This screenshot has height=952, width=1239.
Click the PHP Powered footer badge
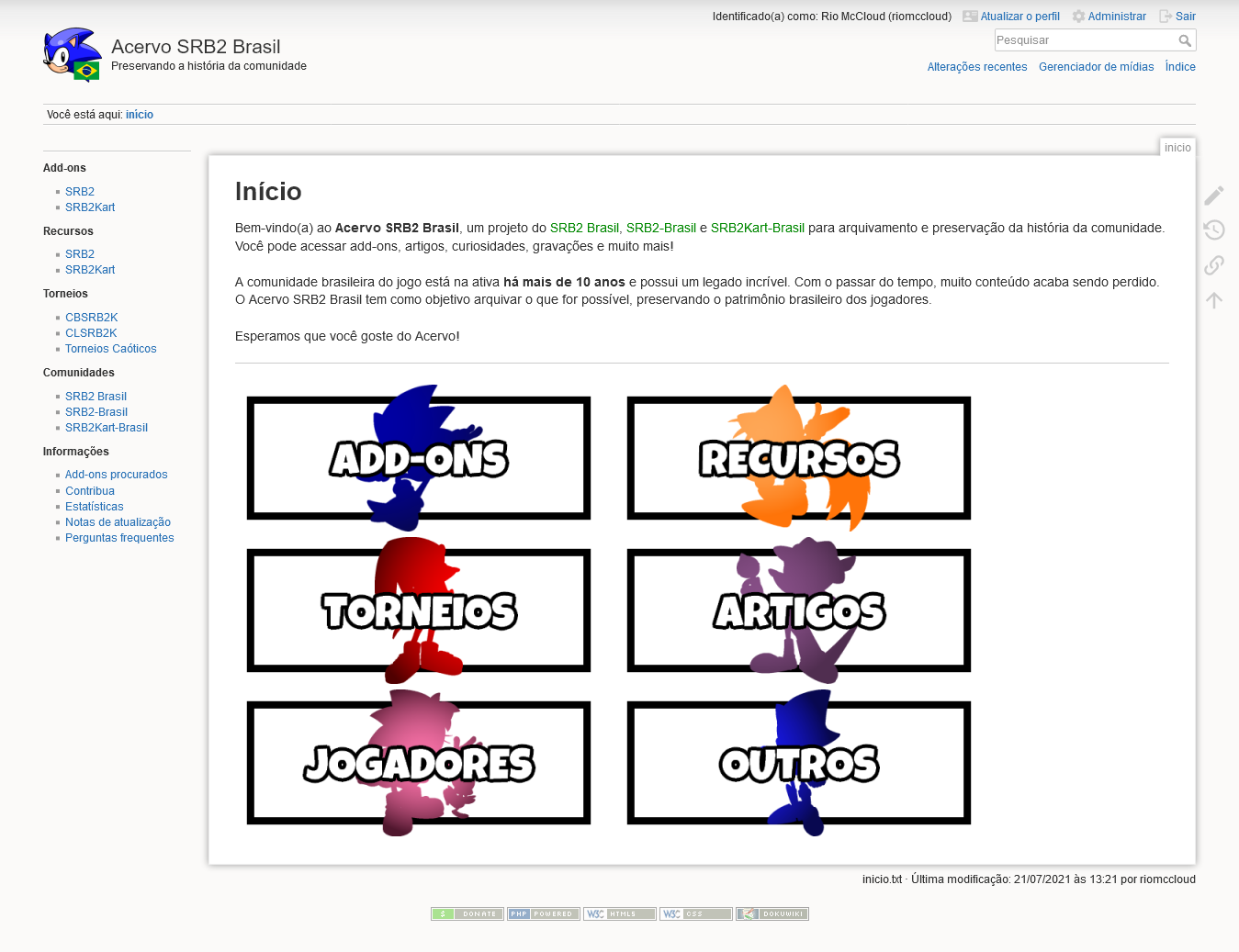pyautogui.click(x=544, y=913)
